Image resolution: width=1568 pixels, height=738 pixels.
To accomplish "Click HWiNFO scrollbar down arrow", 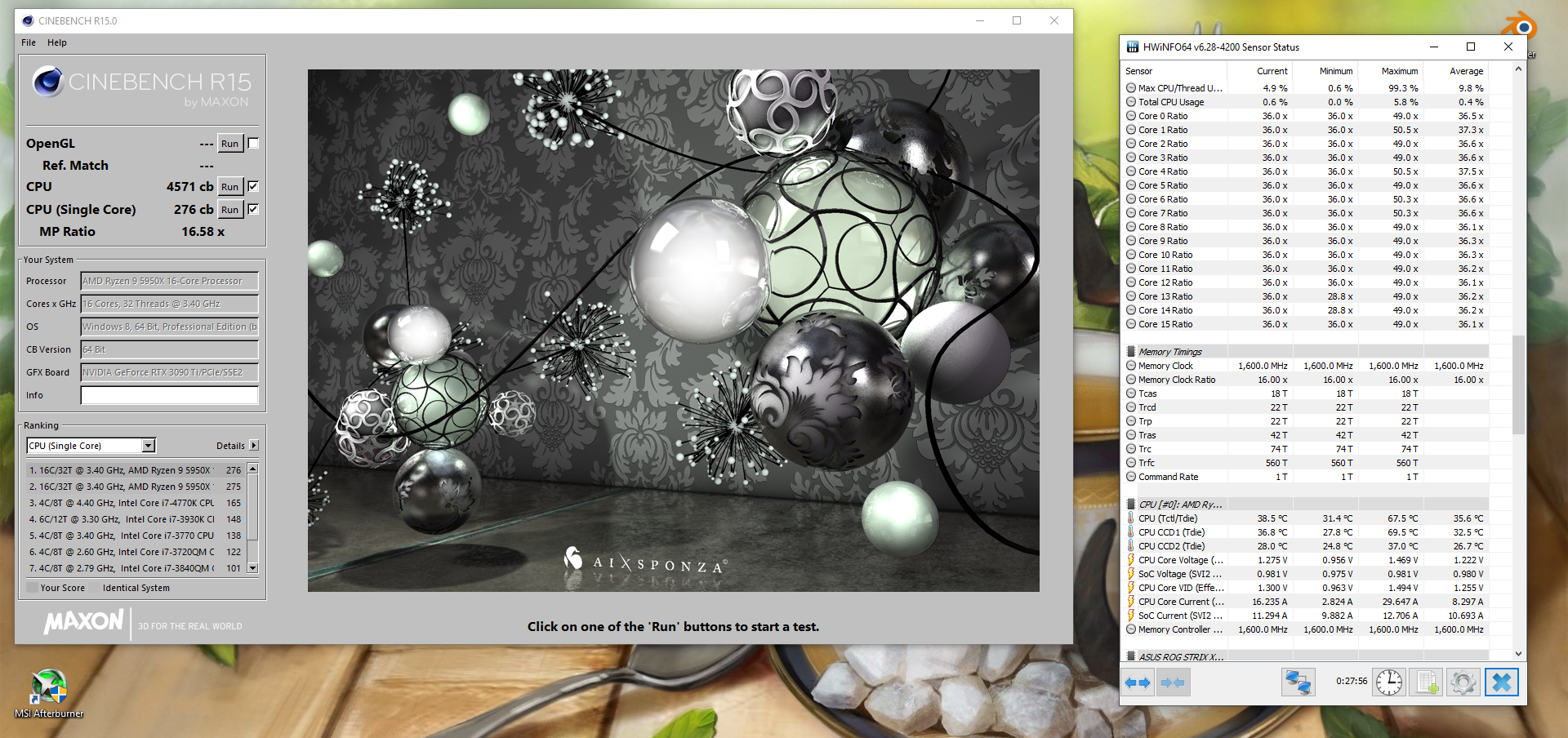I will pyautogui.click(x=1518, y=654).
